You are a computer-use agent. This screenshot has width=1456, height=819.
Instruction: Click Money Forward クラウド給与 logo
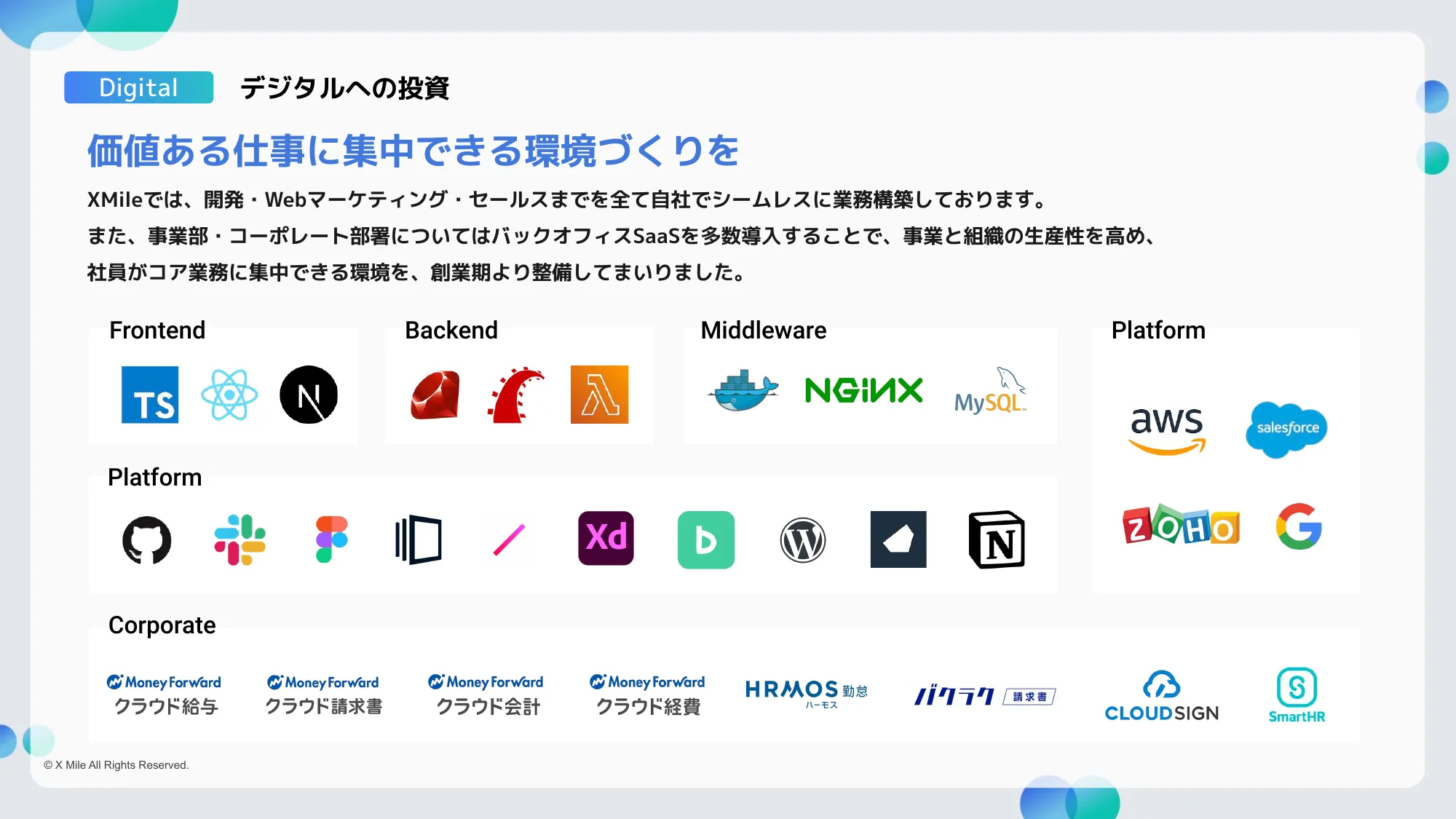click(165, 695)
